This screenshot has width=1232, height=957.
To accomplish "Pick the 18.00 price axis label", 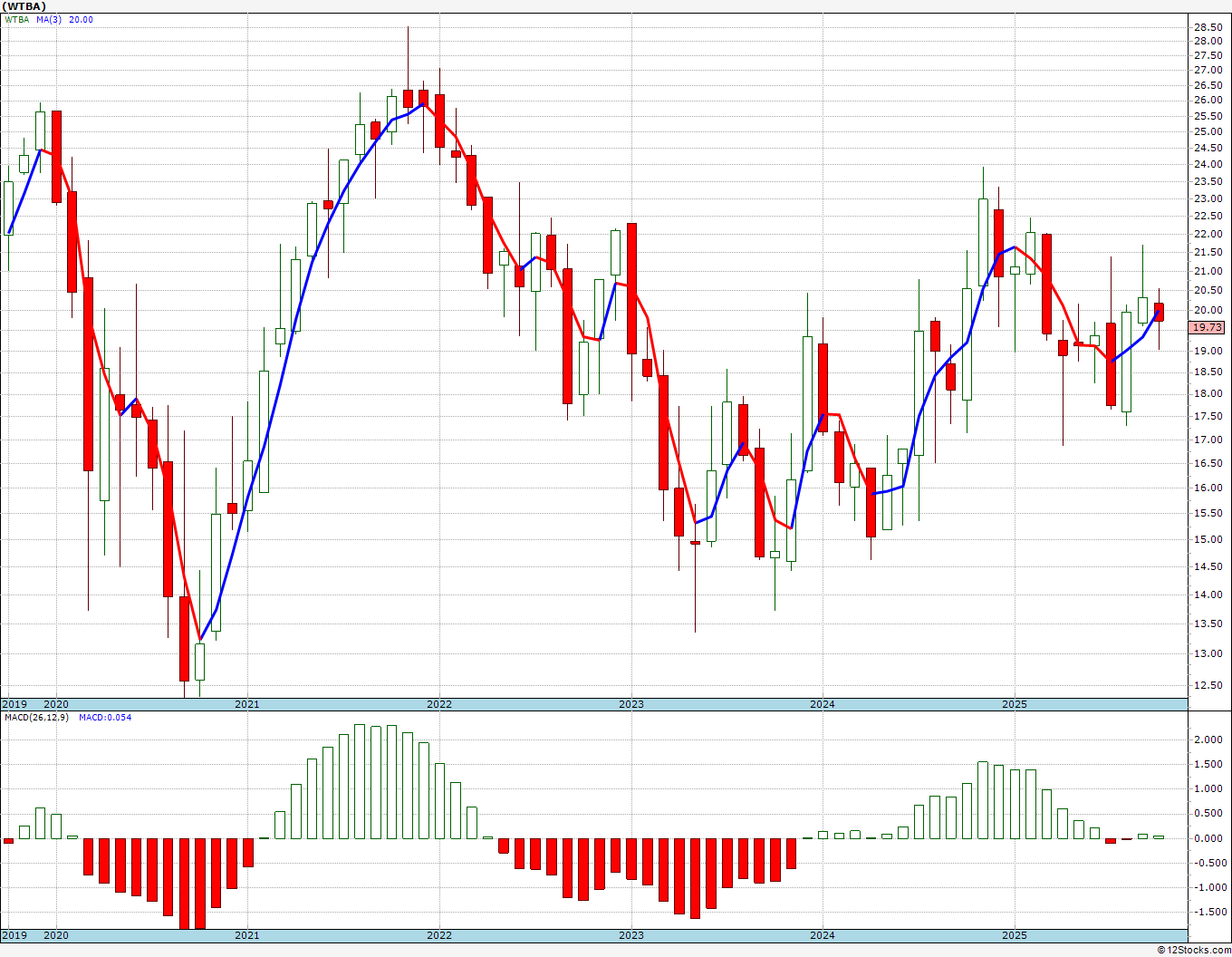I will (1208, 394).
